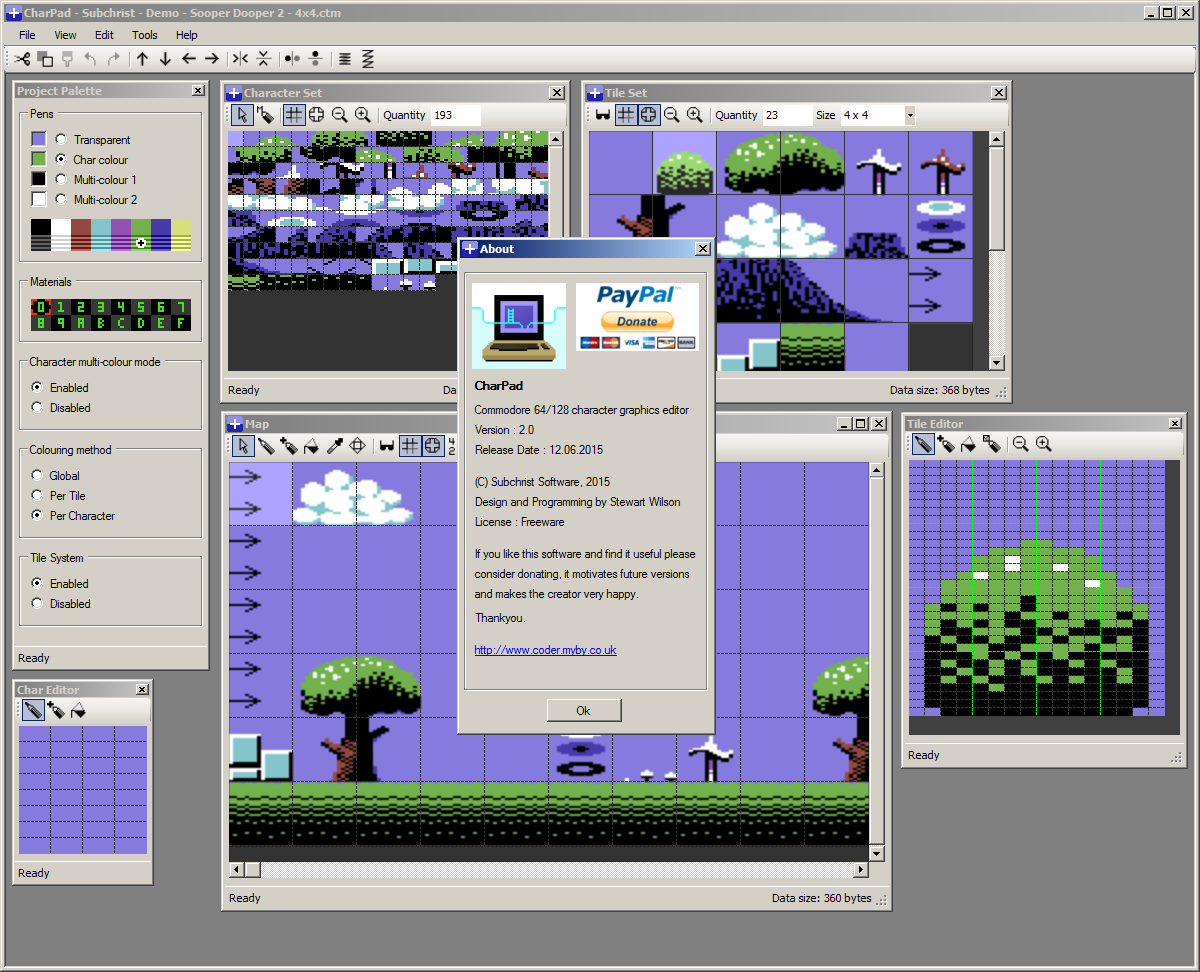This screenshot has height=972, width=1200.
Task: Open the Tools menu
Action: tap(145, 35)
